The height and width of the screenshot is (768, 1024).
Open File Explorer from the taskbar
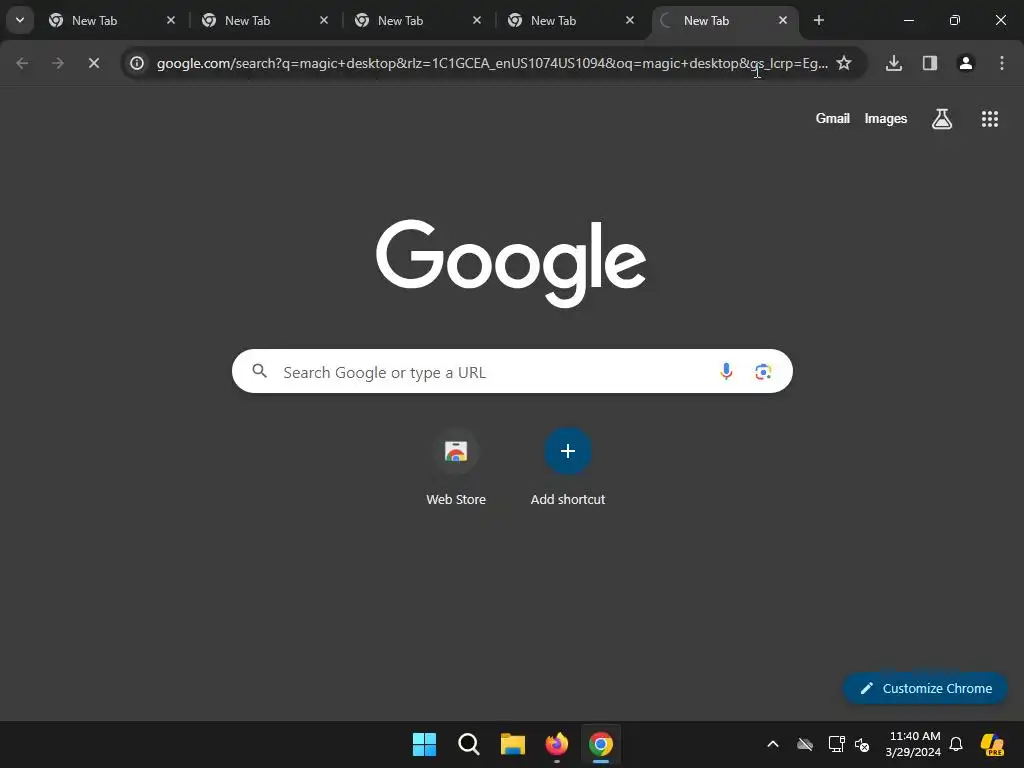click(x=513, y=744)
